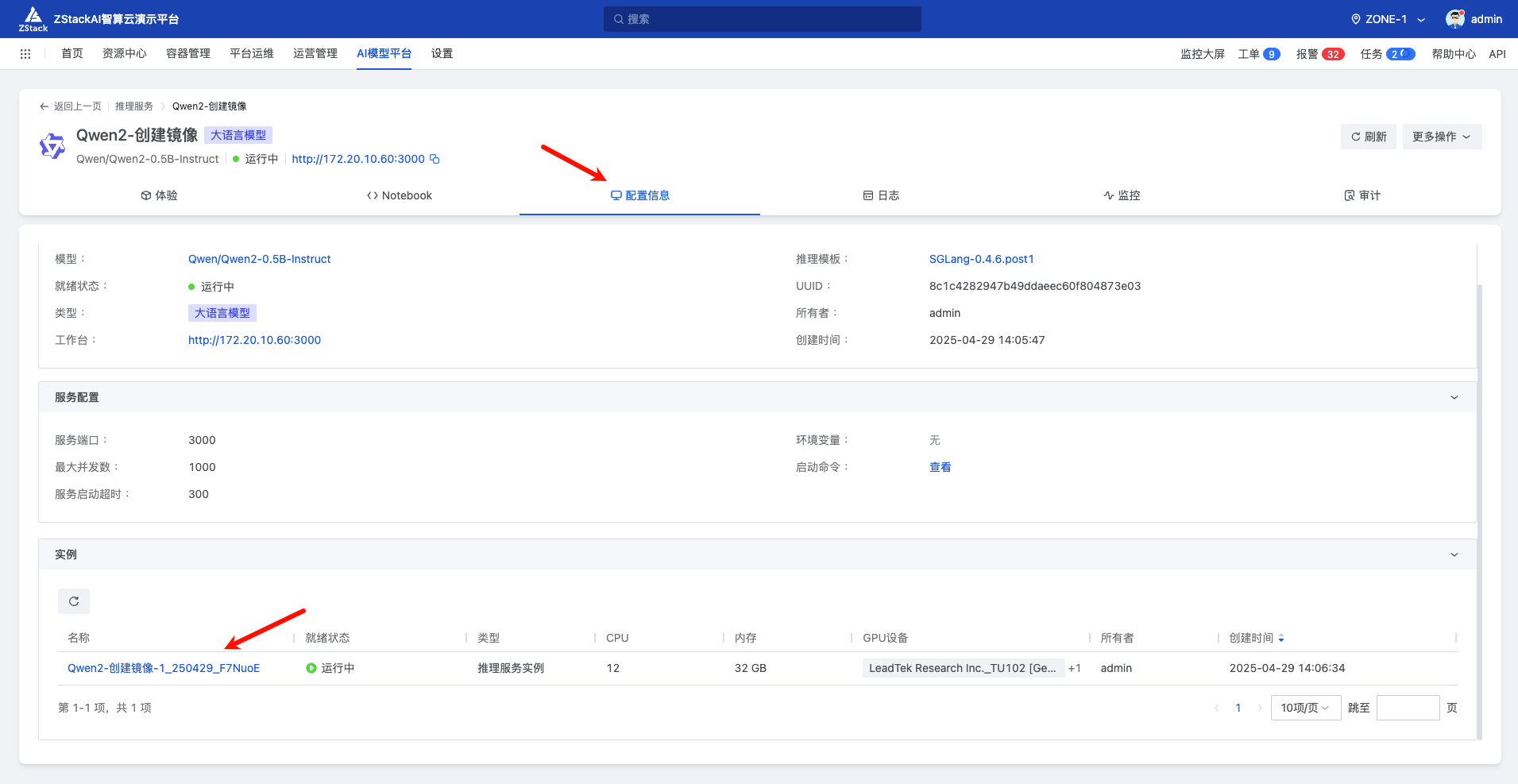Open the 日志 tab

point(881,195)
